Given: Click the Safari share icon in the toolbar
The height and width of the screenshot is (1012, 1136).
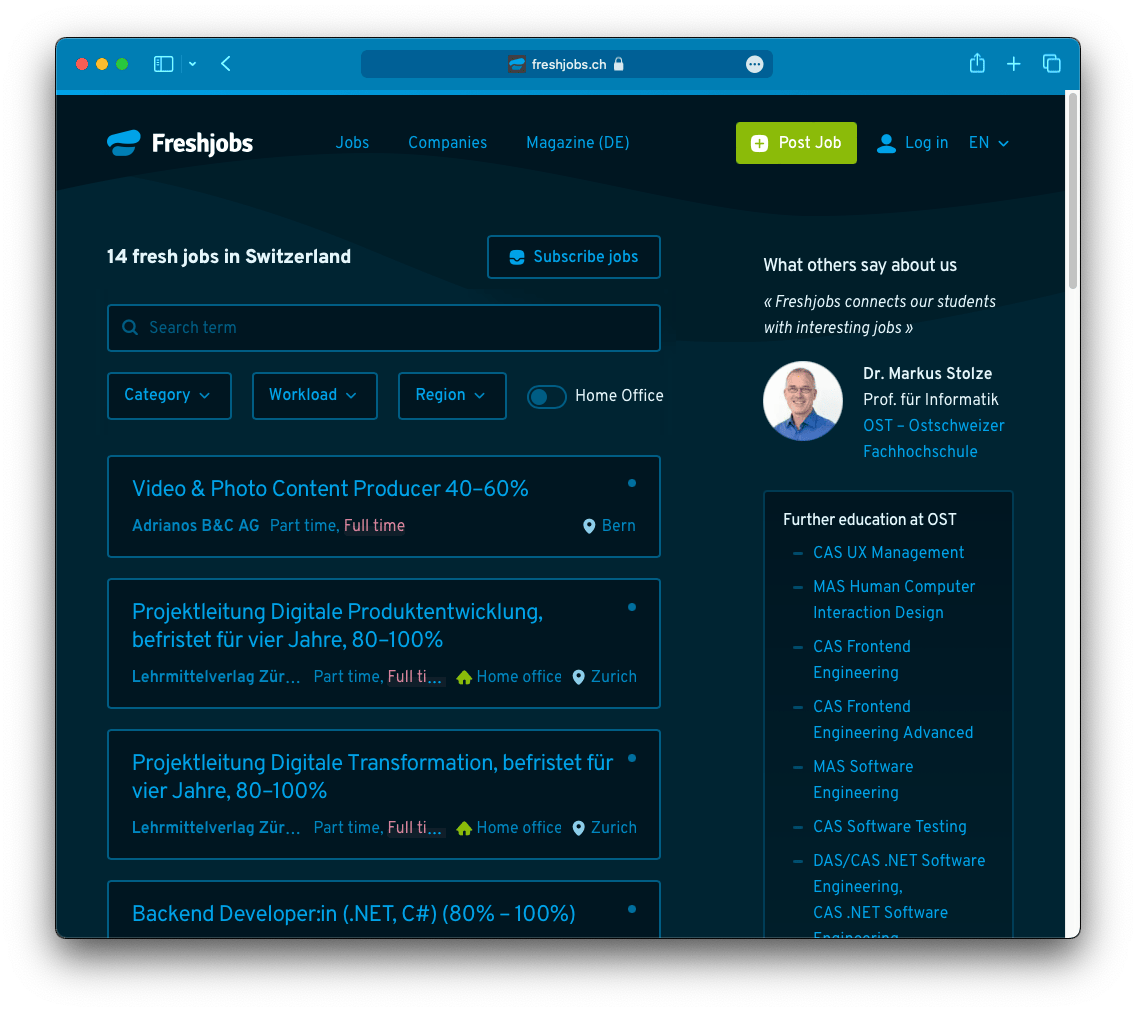Looking at the screenshot, I should pyautogui.click(x=976, y=63).
